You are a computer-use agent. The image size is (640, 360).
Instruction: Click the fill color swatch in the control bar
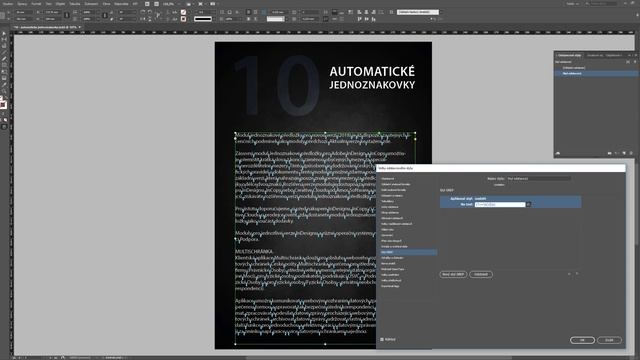point(183,12)
